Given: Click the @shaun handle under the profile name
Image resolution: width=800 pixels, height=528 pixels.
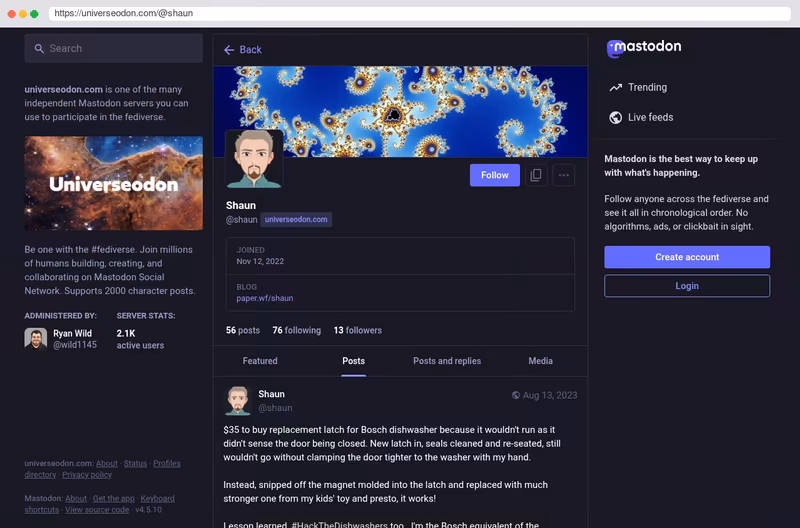Looking at the screenshot, I should tap(241, 219).
